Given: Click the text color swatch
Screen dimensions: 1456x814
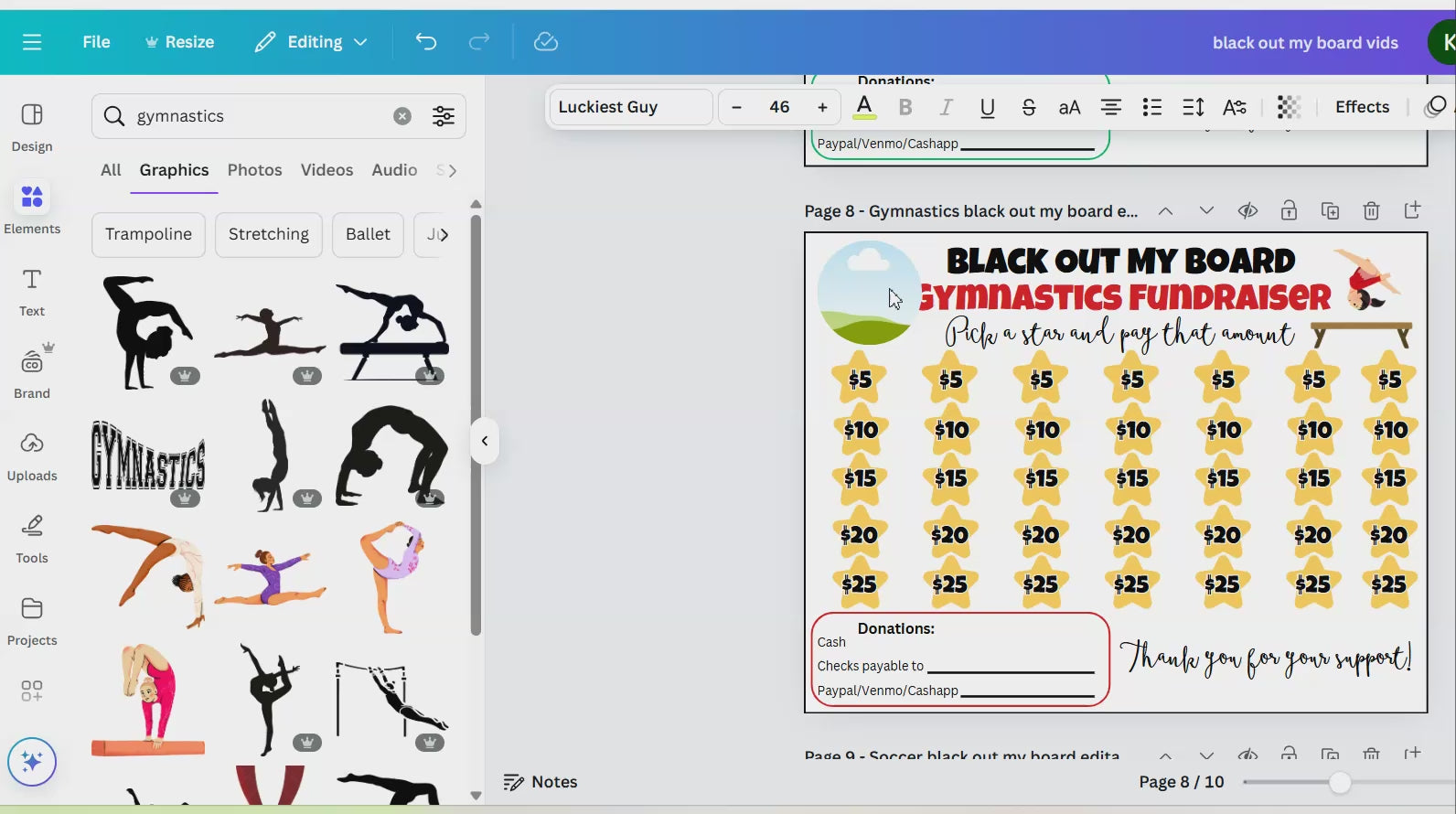Looking at the screenshot, I should pos(864,107).
